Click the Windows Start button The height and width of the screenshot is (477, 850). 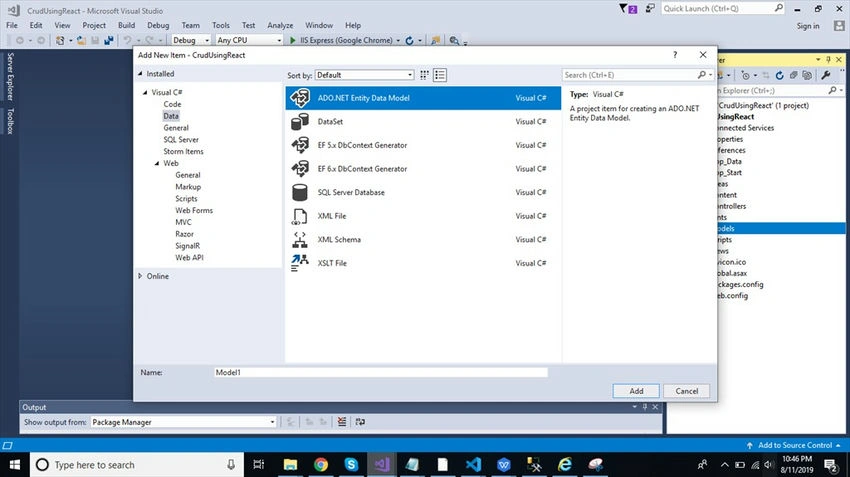click(15, 465)
